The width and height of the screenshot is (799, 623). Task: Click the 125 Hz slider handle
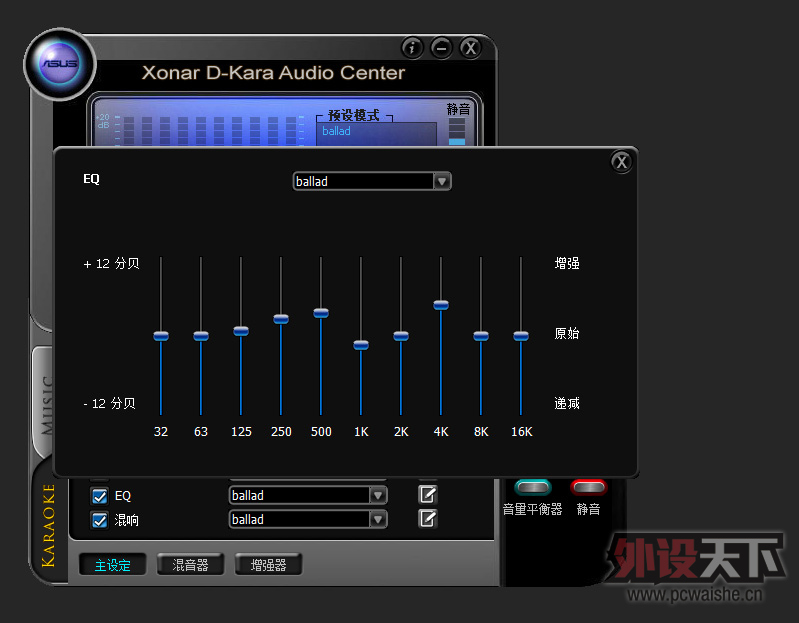click(241, 331)
